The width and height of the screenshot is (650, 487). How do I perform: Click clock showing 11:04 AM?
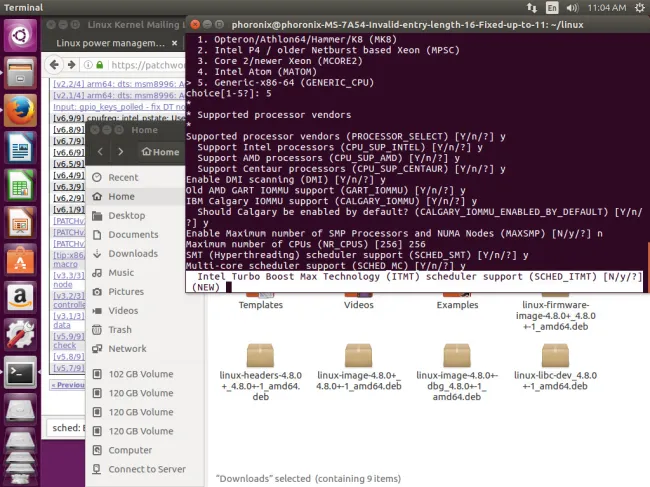(607, 7)
